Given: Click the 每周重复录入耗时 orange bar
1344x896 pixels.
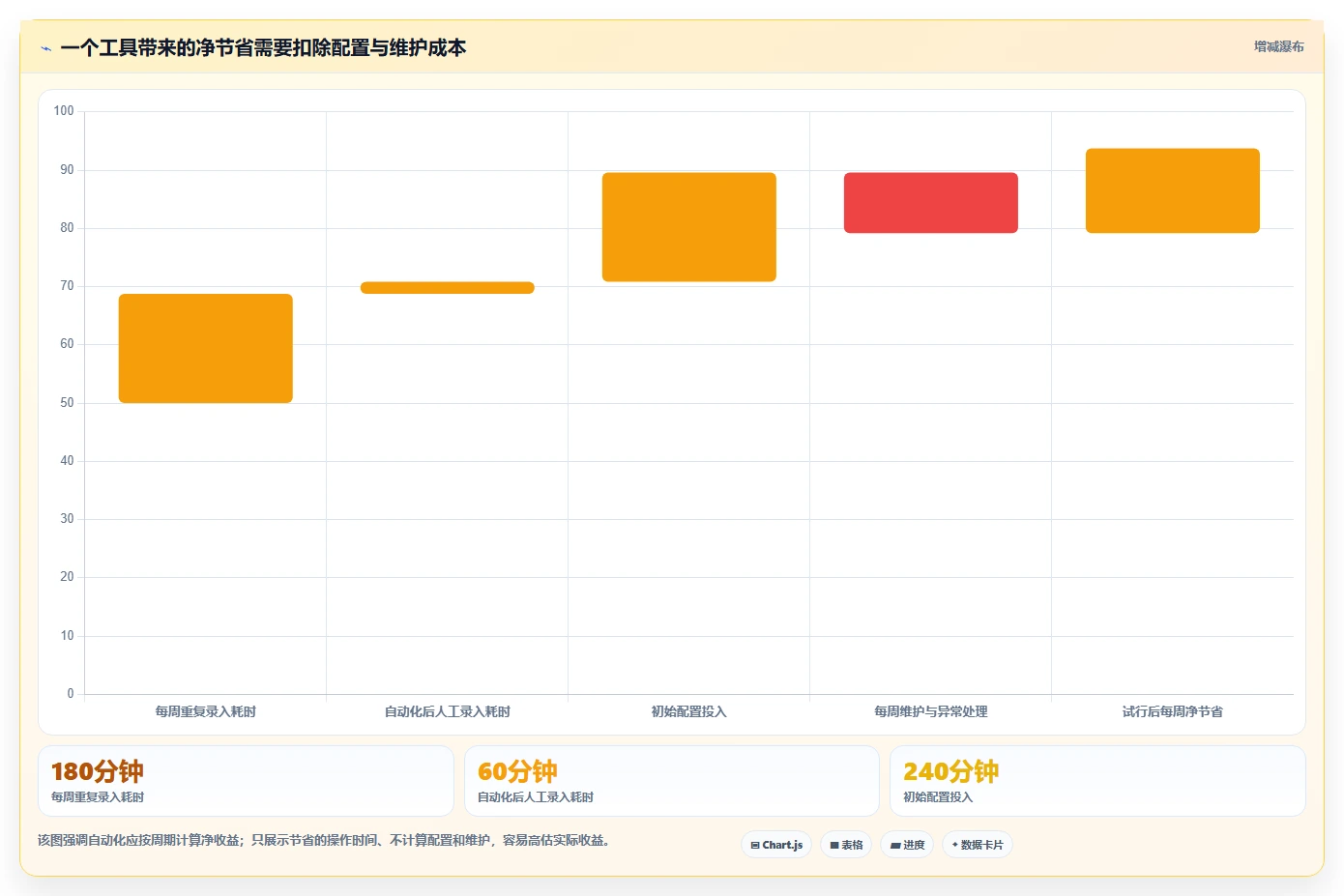Looking at the screenshot, I should pyautogui.click(x=206, y=348).
